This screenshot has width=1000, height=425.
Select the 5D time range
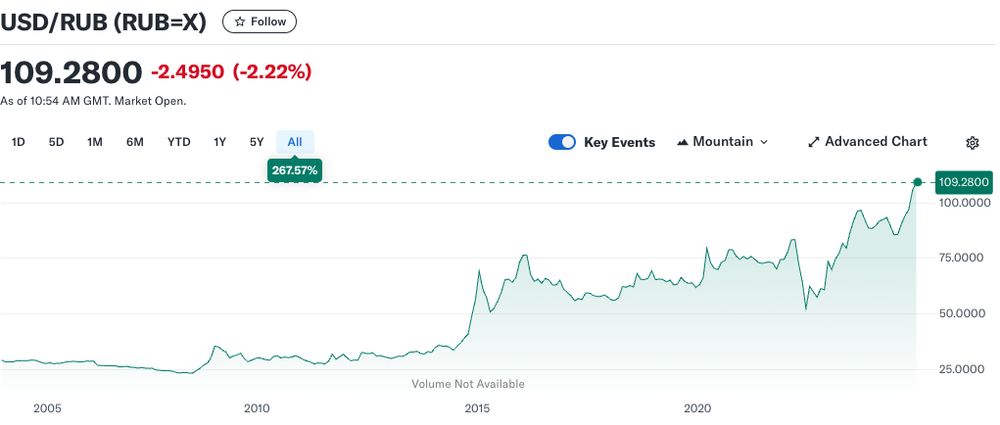56,142
